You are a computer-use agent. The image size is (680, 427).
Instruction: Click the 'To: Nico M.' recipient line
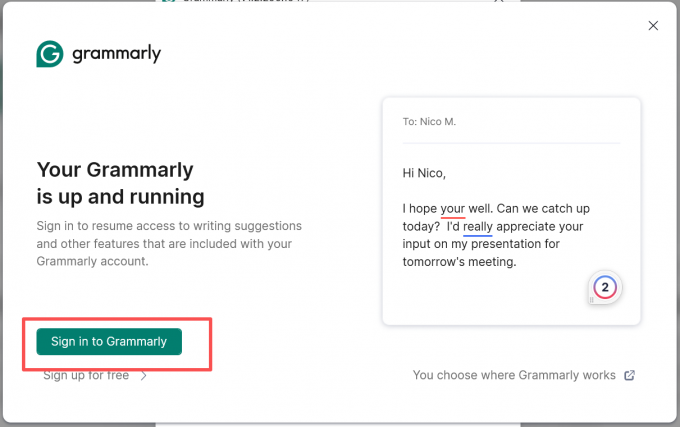(429, 122)
